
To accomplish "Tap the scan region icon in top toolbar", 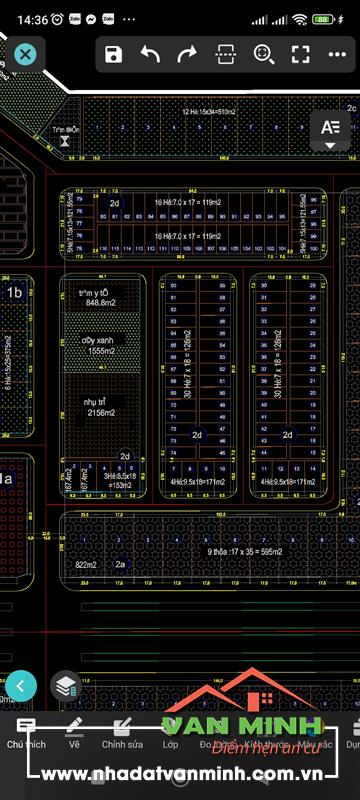I will (225, 54).
